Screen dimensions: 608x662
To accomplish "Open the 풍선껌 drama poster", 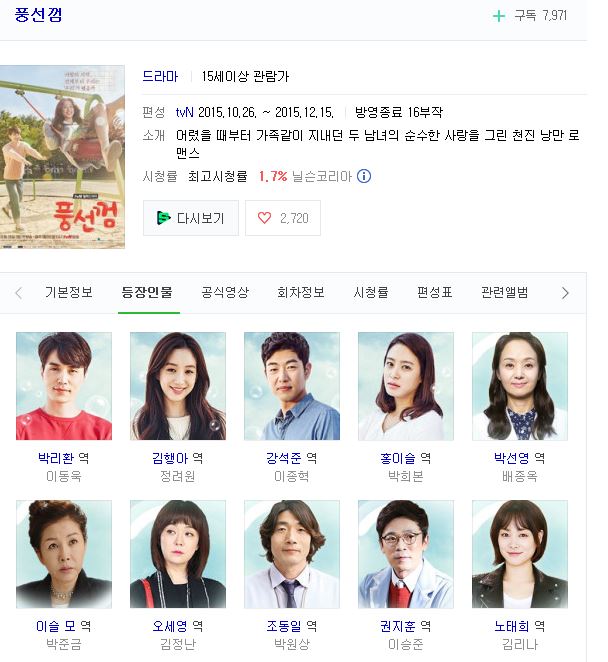I will click(62, 157).
